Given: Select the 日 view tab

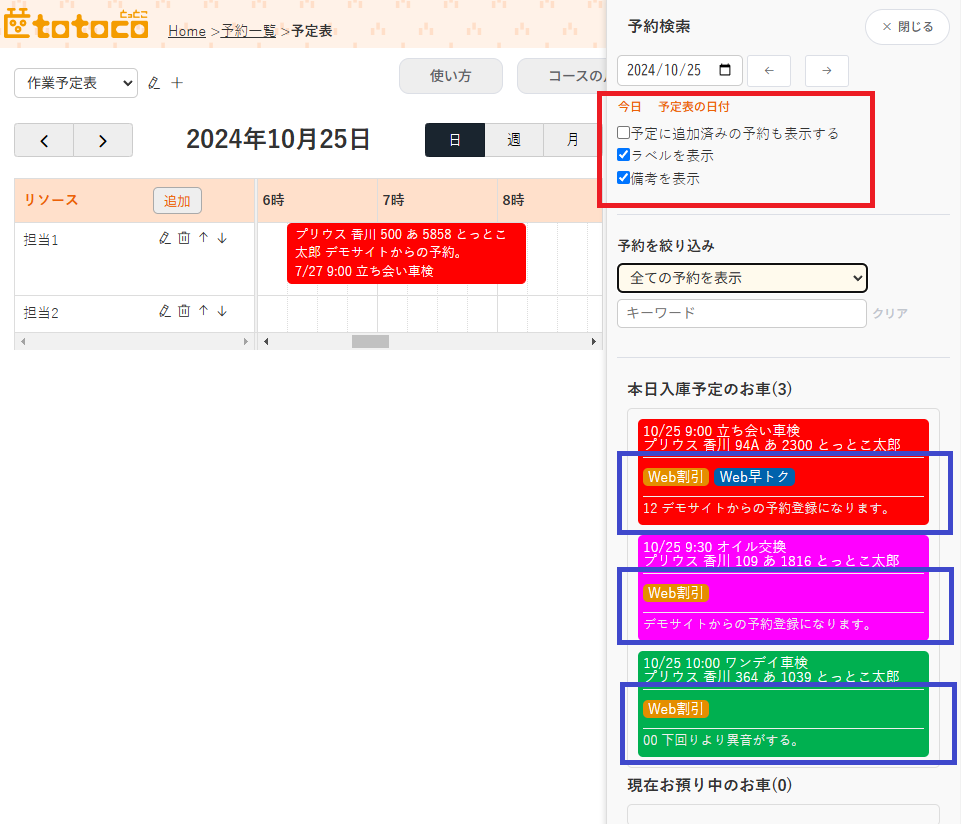Looking at the screenshot, I should [455, 140].
